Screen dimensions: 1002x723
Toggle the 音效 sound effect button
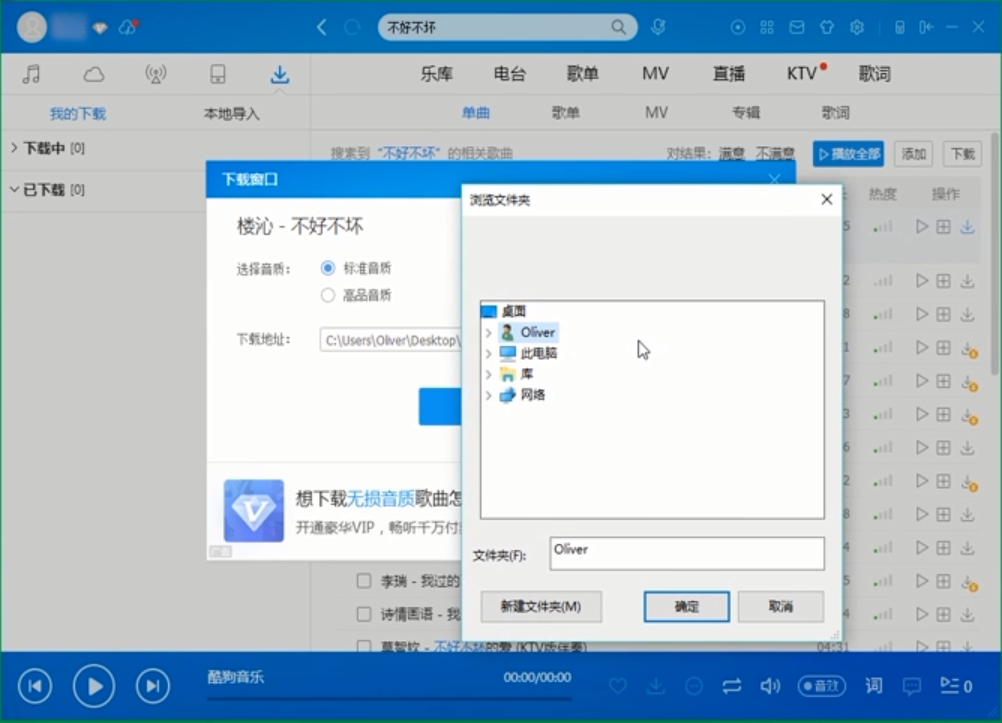pyautogui.click(x=822, y=686)
